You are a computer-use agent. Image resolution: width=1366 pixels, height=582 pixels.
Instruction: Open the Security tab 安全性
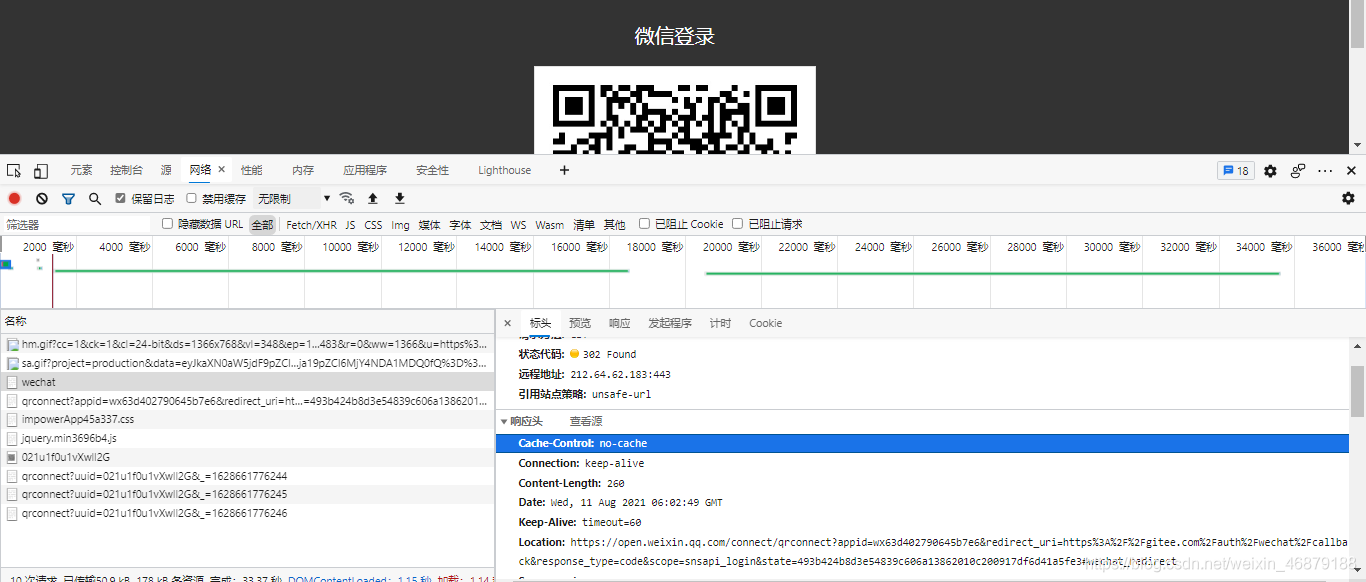pos(432,170)
